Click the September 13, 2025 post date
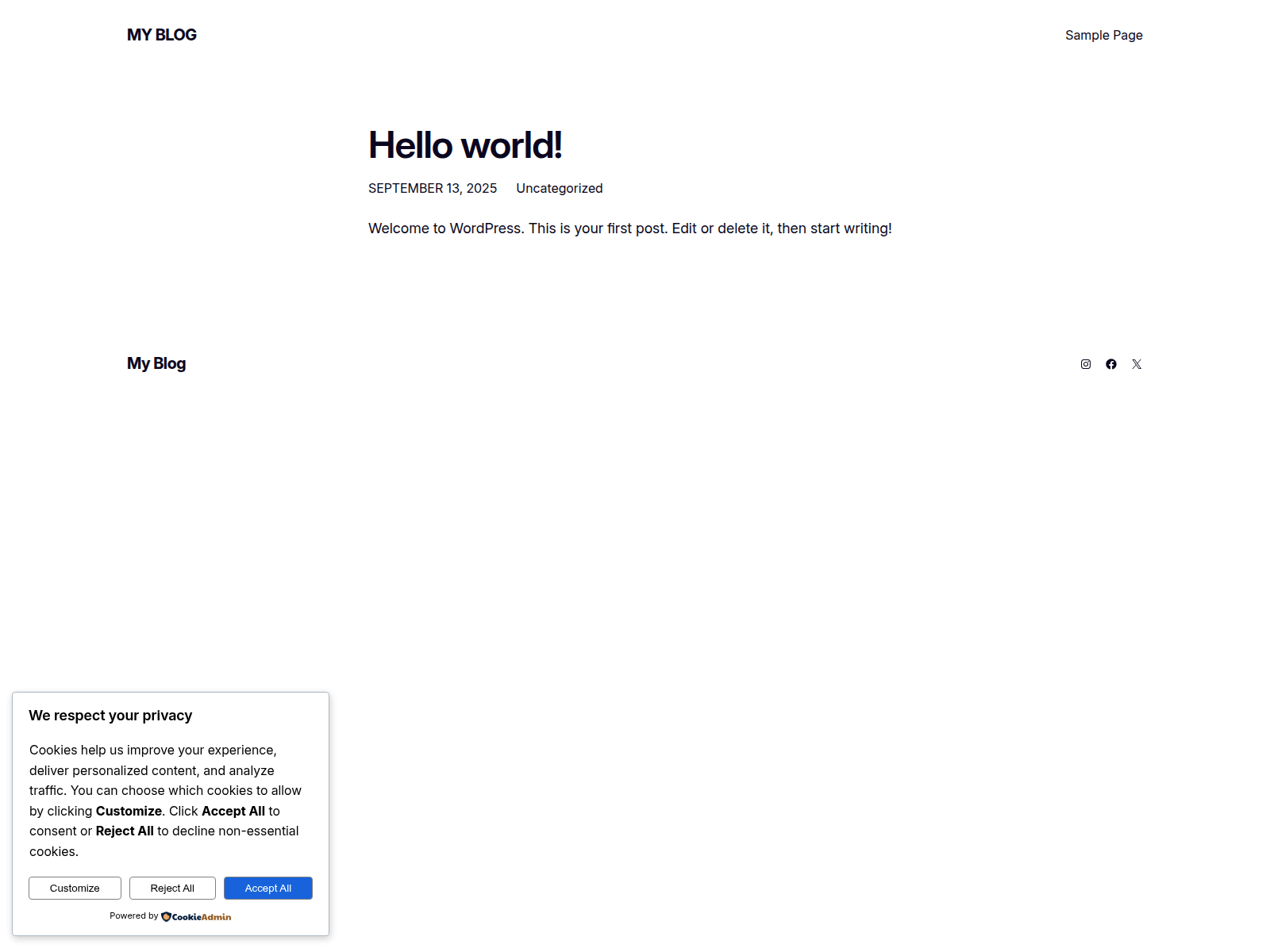Screen dimensions: 1270x952 coord(433,188)
